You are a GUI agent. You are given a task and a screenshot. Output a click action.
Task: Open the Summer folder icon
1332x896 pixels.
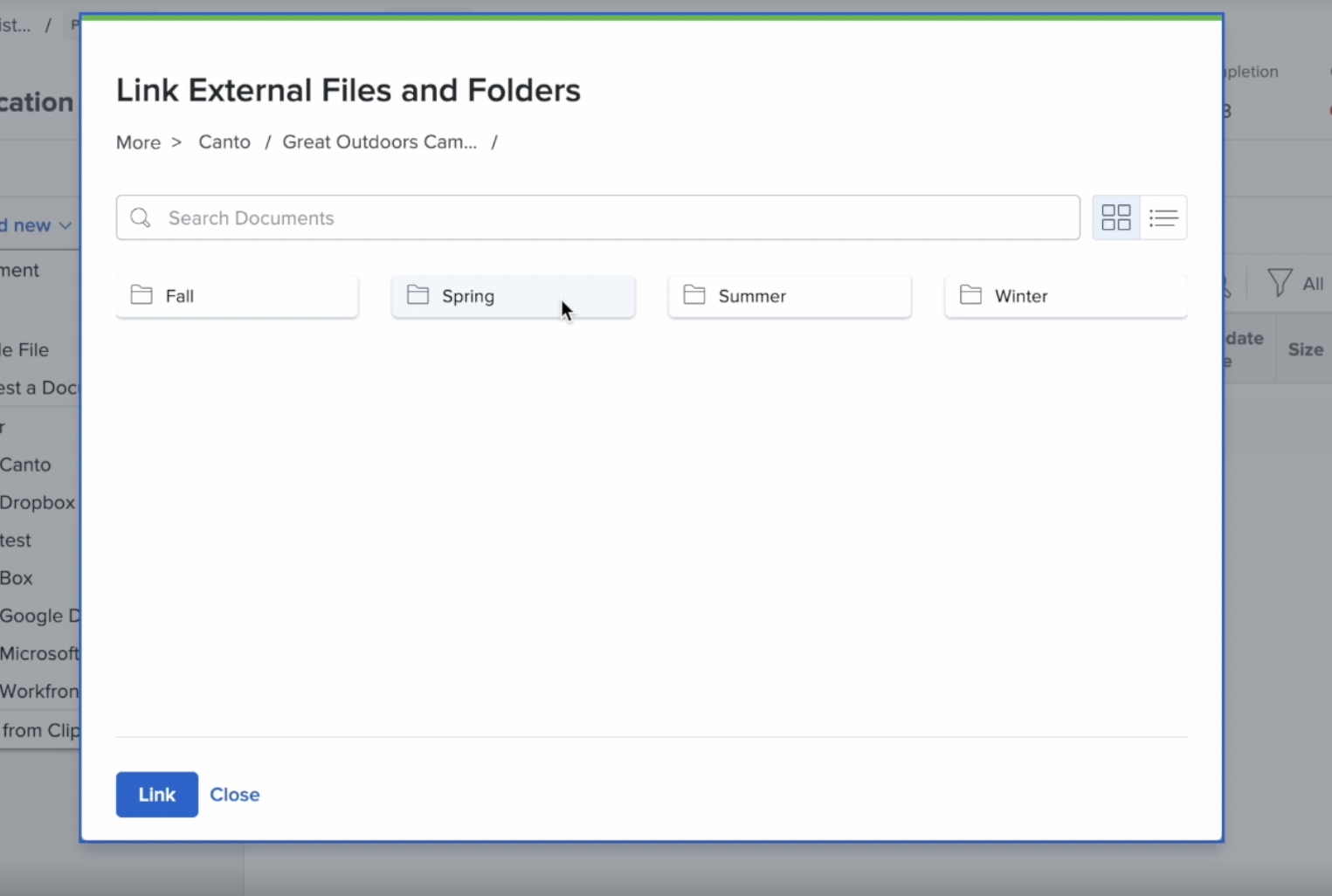point(694,295)
